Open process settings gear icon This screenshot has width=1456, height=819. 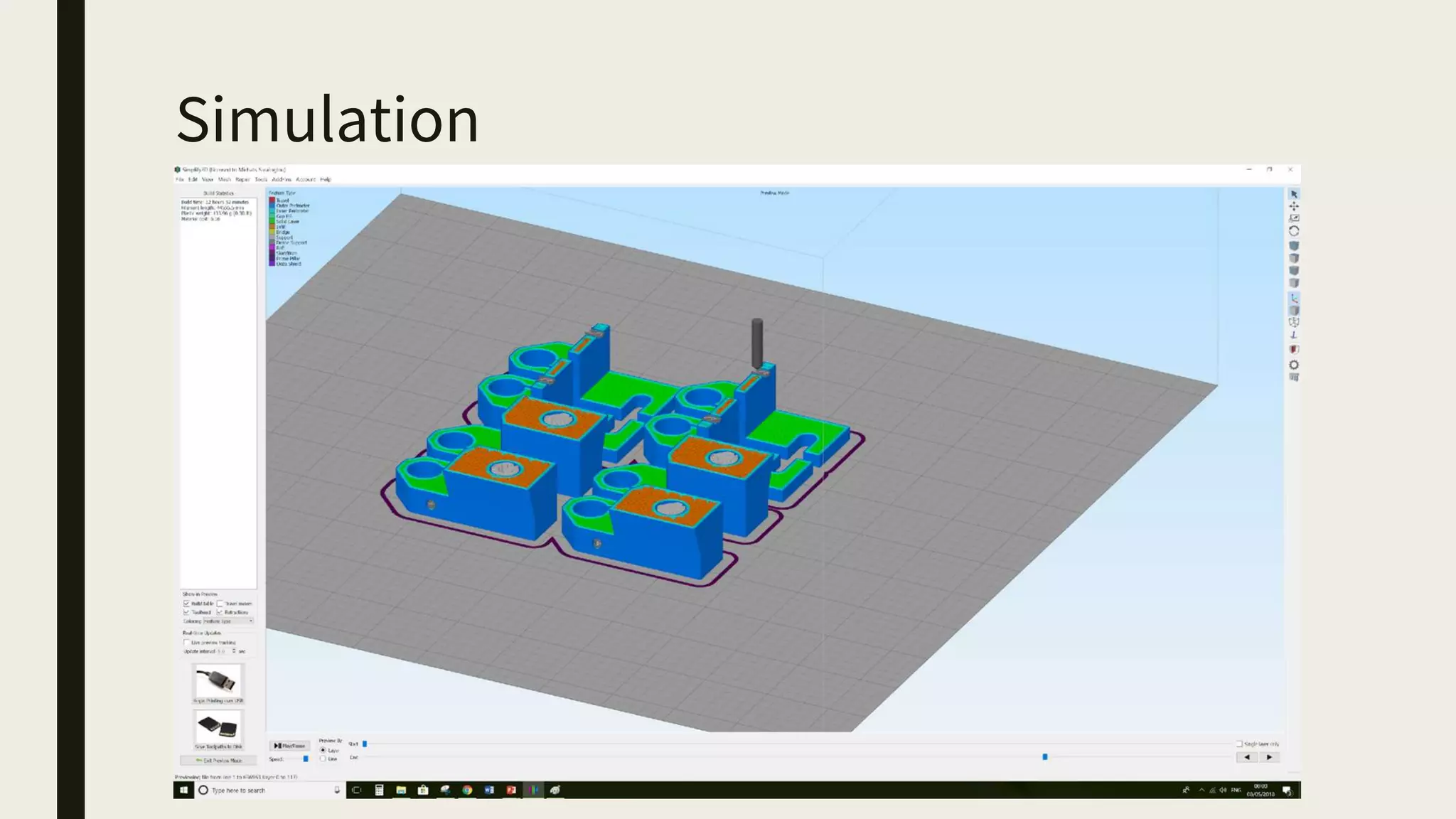(x=1294, y=365)
